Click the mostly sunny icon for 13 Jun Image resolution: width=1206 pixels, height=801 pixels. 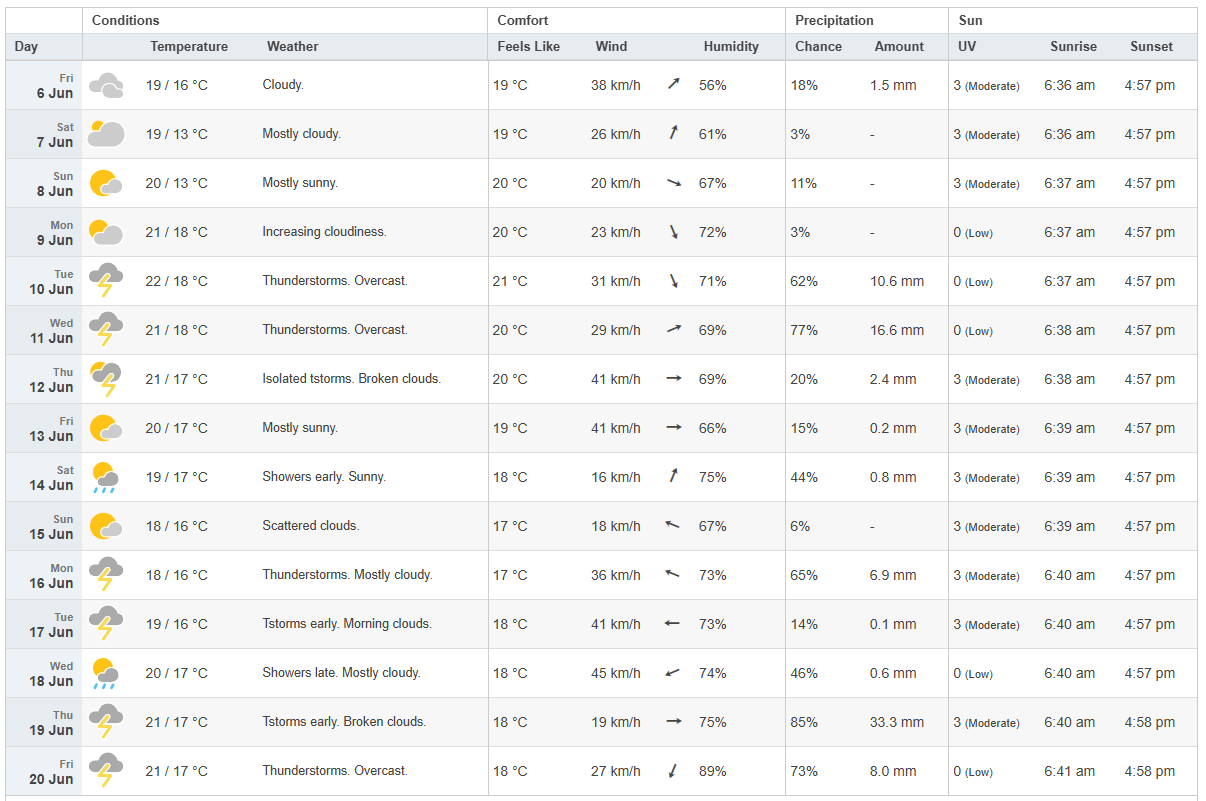pyautogui.click(x=106, y=429)
